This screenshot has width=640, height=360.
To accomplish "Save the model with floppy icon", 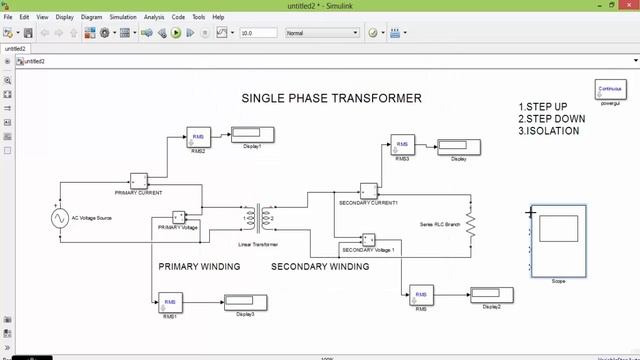I will [x=28, y=33].
